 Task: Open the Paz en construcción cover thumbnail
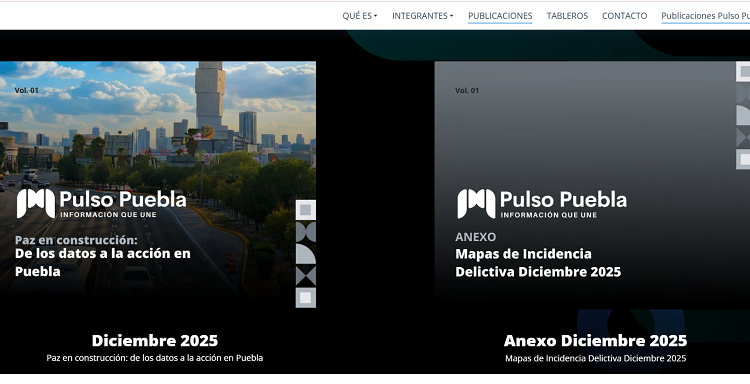[158, 184]
